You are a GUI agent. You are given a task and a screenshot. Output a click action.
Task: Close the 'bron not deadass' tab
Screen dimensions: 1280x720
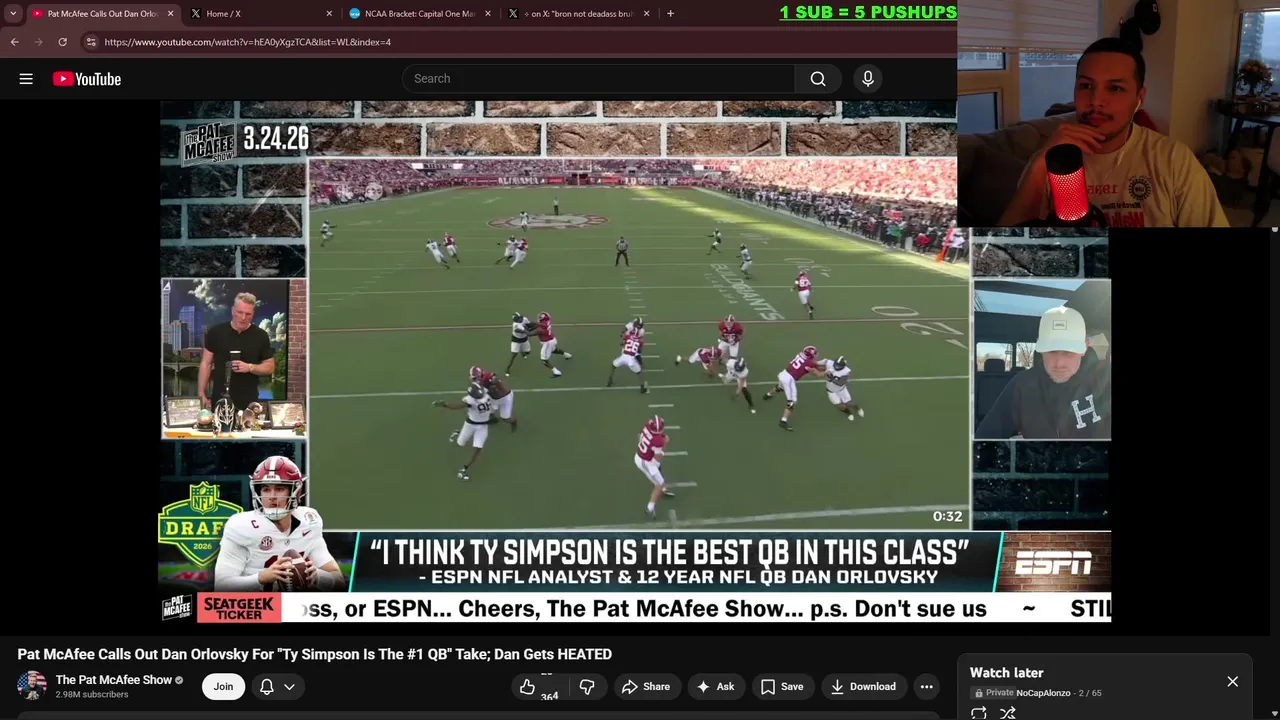[646, 14]
